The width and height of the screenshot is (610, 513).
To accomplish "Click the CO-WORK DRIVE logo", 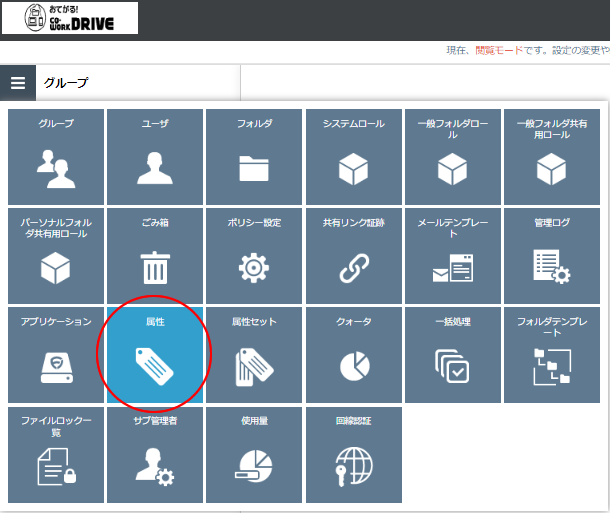I will point(70,18).
